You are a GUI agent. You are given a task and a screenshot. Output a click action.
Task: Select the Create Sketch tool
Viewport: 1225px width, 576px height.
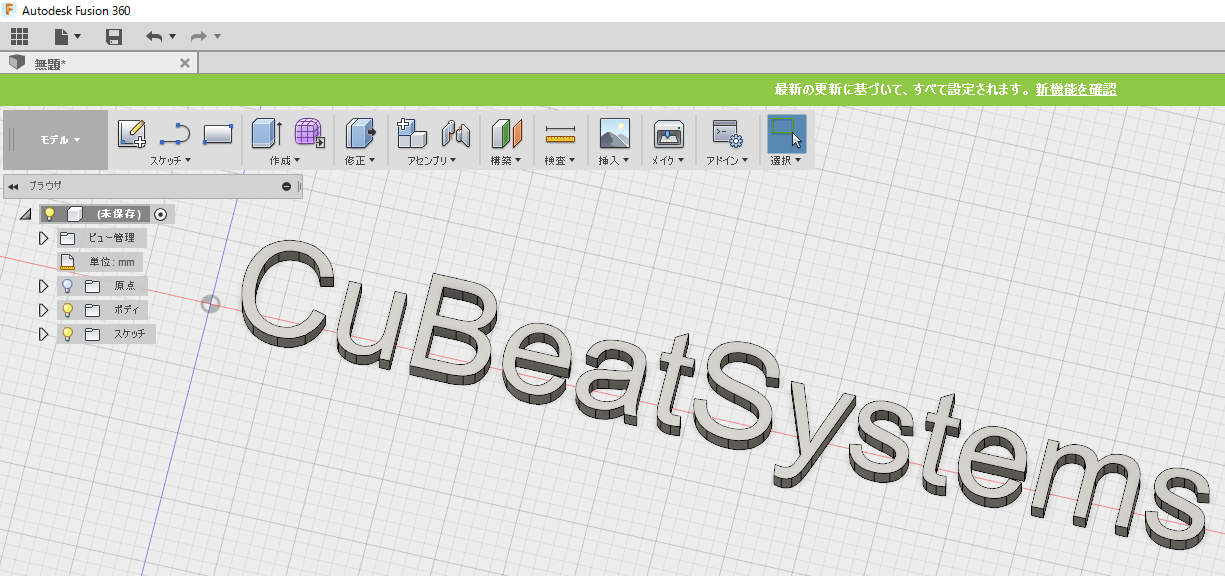pyautogui.click(x=132, y=131)
